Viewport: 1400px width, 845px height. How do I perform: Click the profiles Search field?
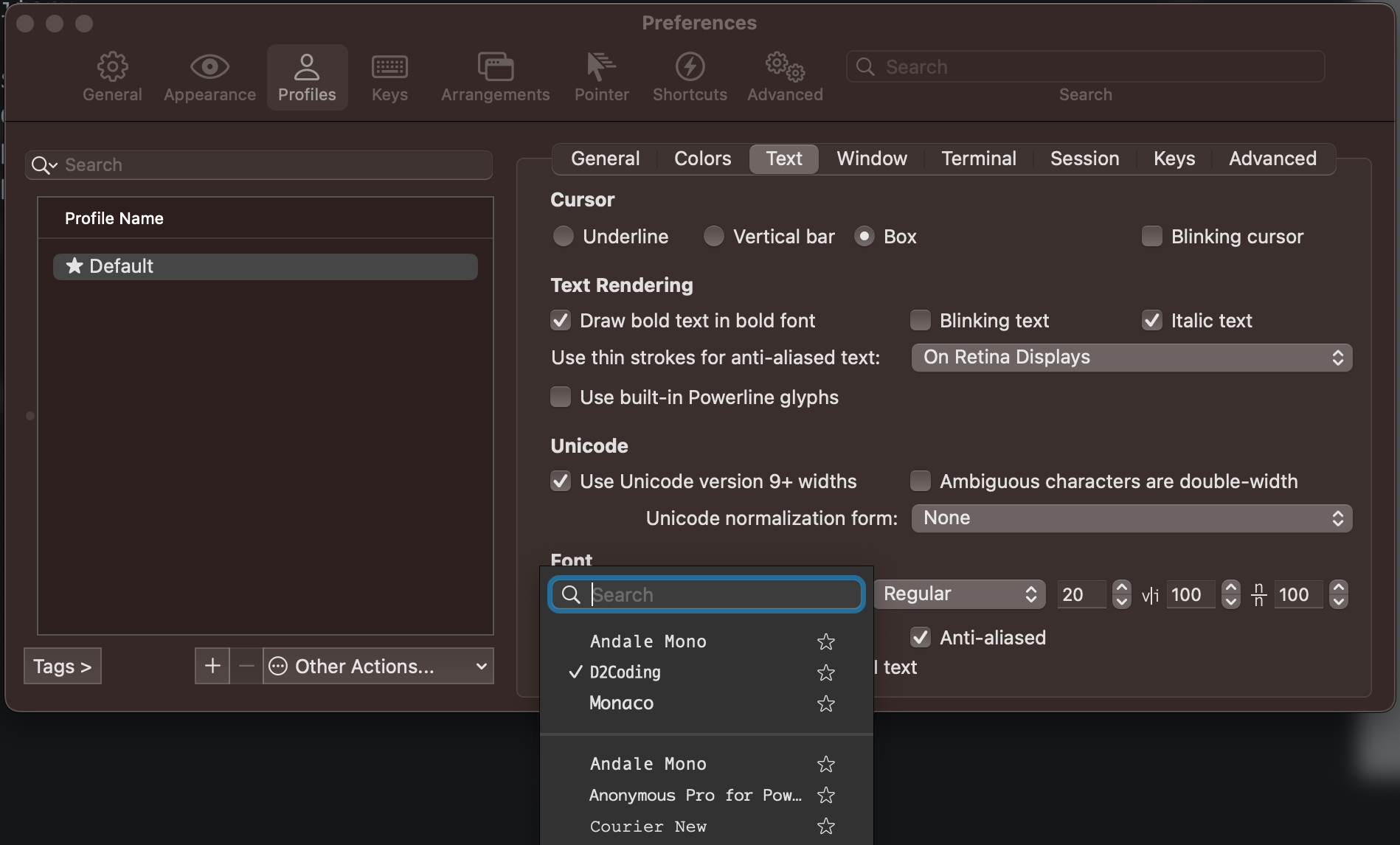(259, 165)
